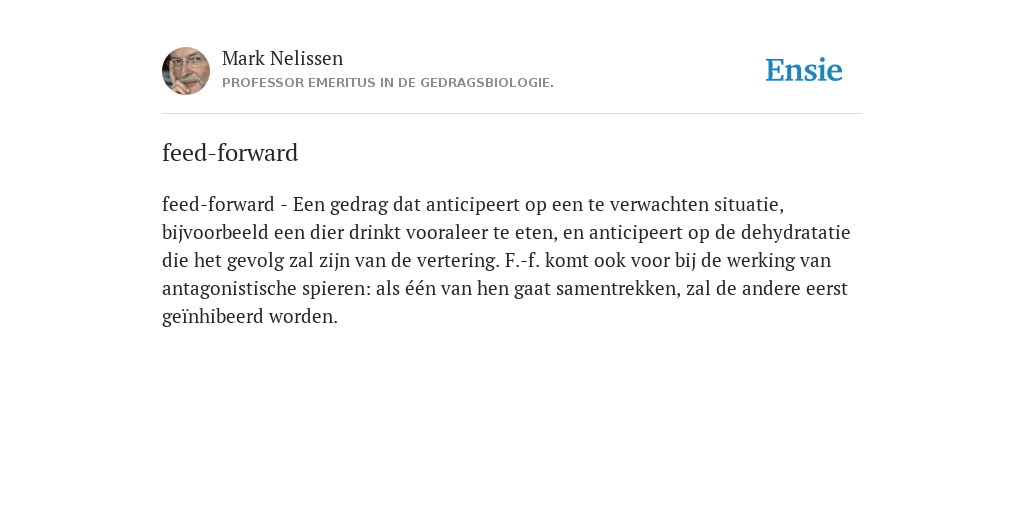Click the word 'één' in the paragraph
The image size is (1024, 512).
(x=420, y=289)
